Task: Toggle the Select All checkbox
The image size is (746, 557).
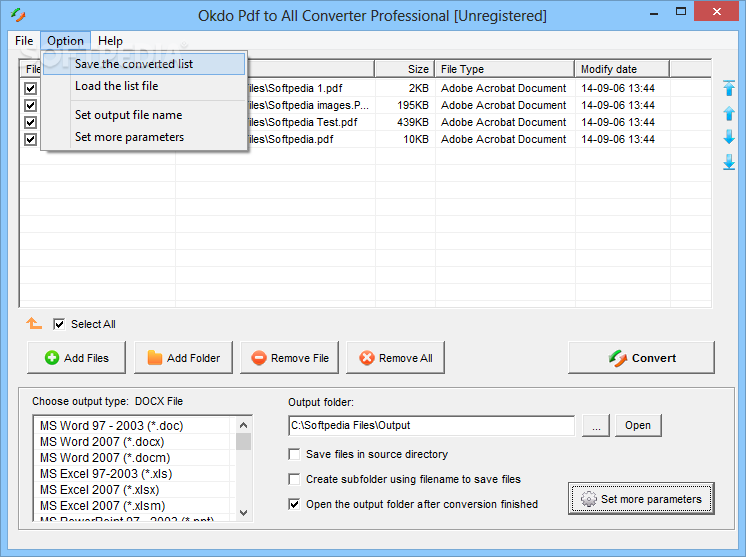Action: 59,324
